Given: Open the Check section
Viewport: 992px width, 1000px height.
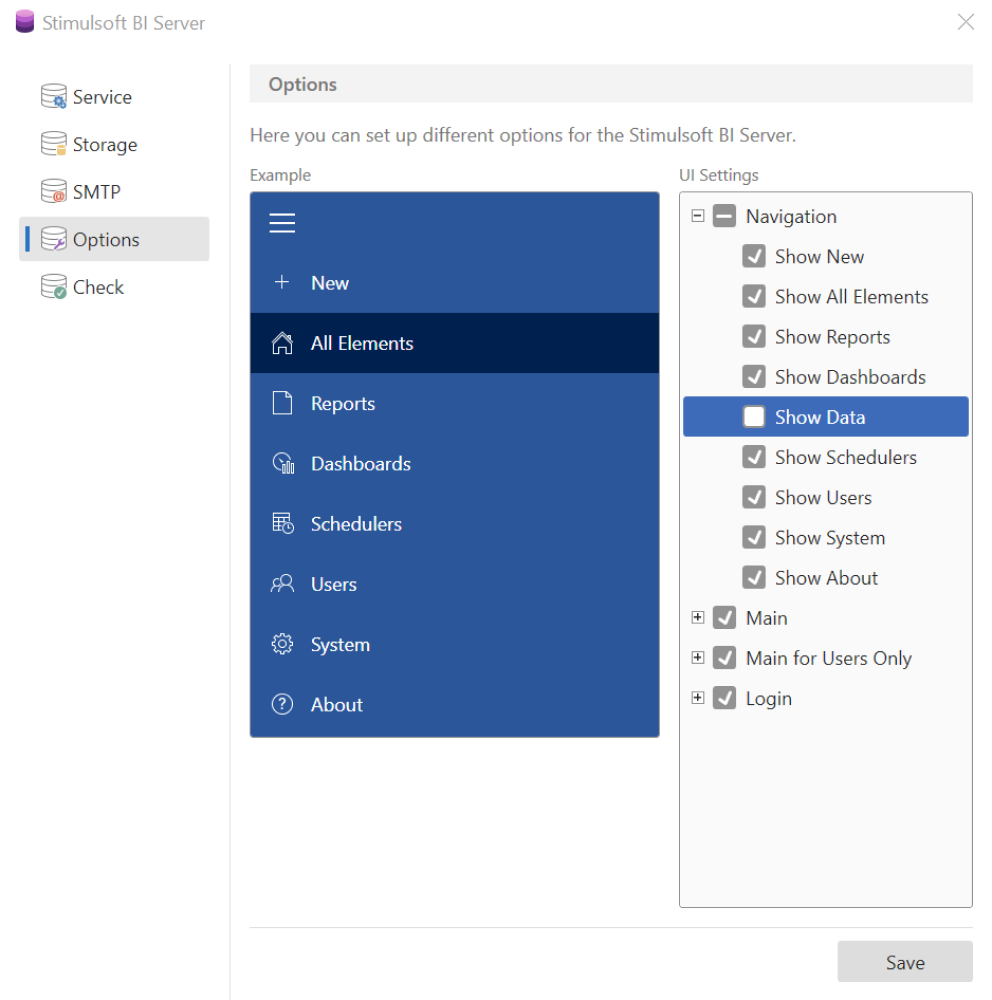Looking at the screenshot, I should (x=114, y=288).
